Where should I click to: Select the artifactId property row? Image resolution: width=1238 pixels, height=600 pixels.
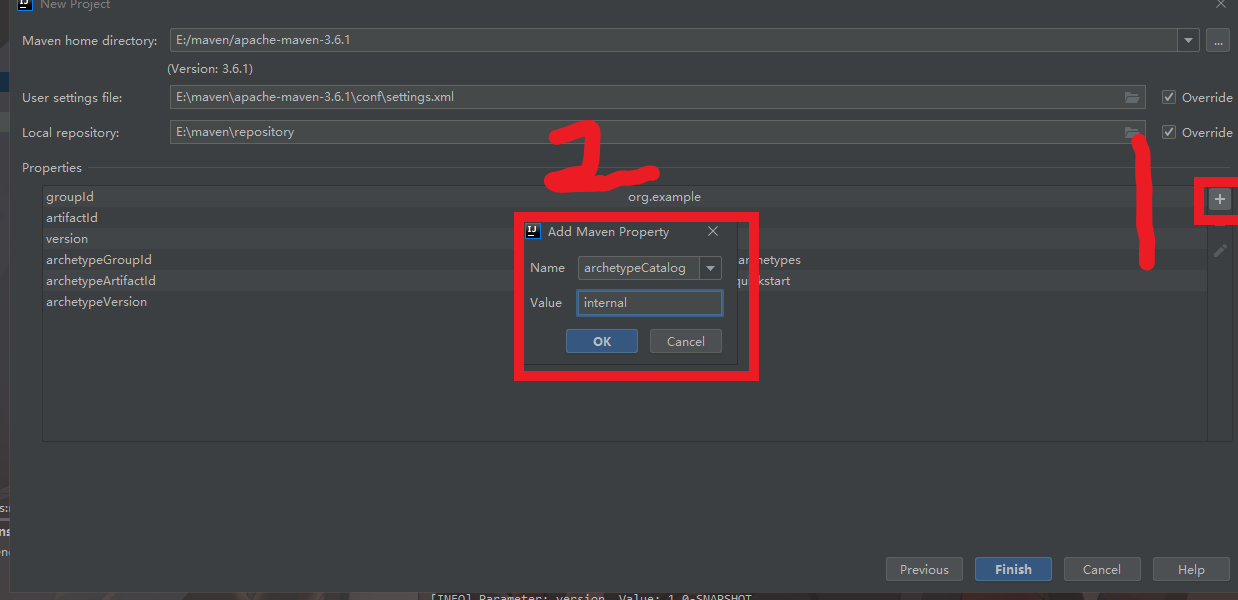(x=624, y=218)
